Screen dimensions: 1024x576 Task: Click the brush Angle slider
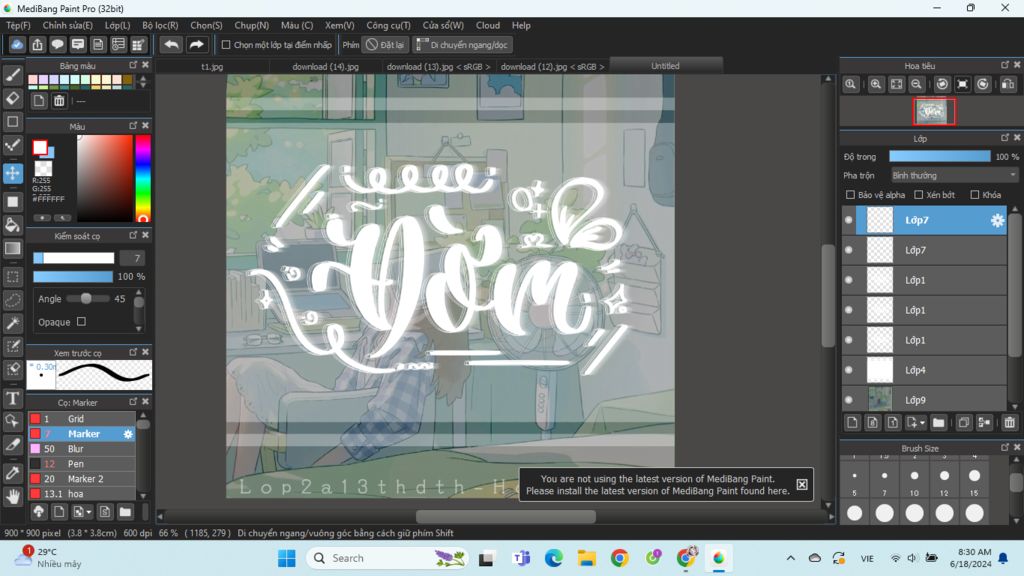86,298
